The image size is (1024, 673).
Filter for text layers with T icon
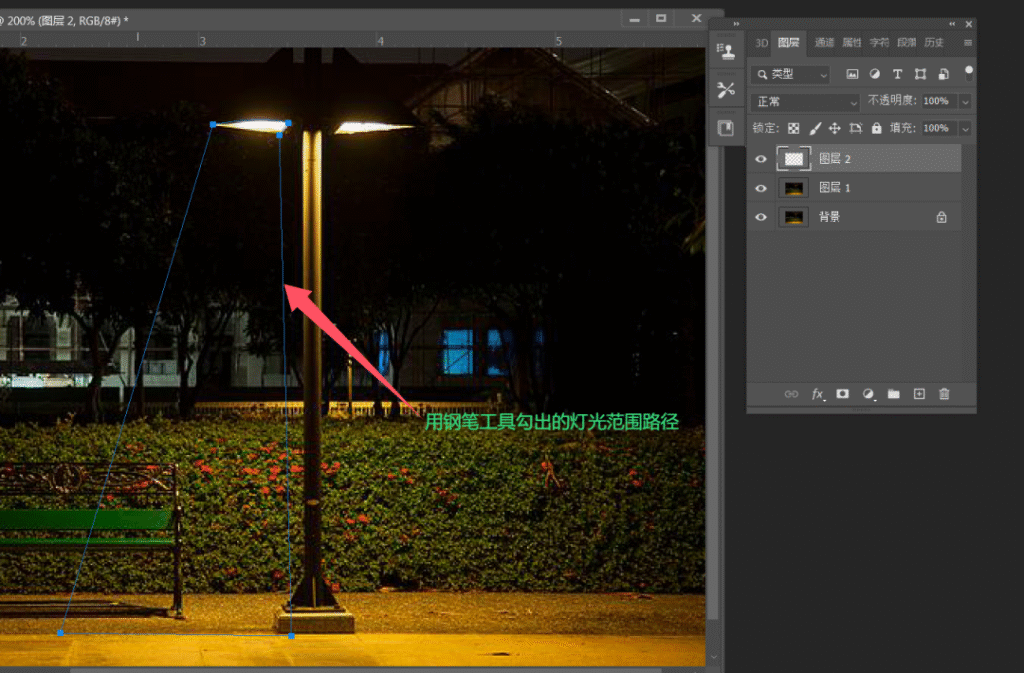(897, 74)
